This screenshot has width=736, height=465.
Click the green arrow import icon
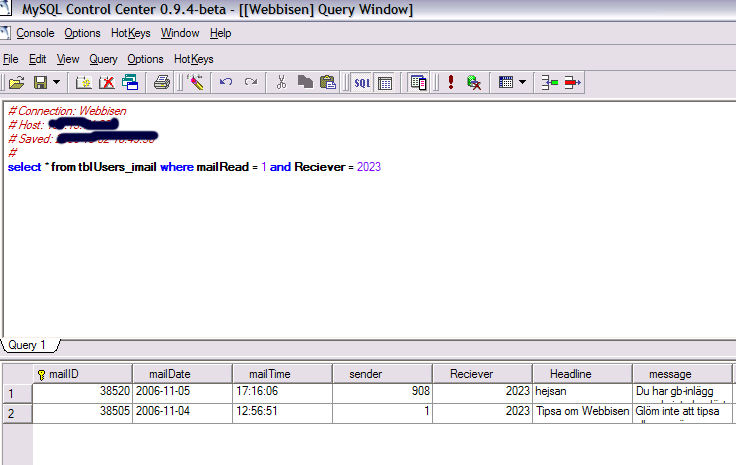coord(549,83)
